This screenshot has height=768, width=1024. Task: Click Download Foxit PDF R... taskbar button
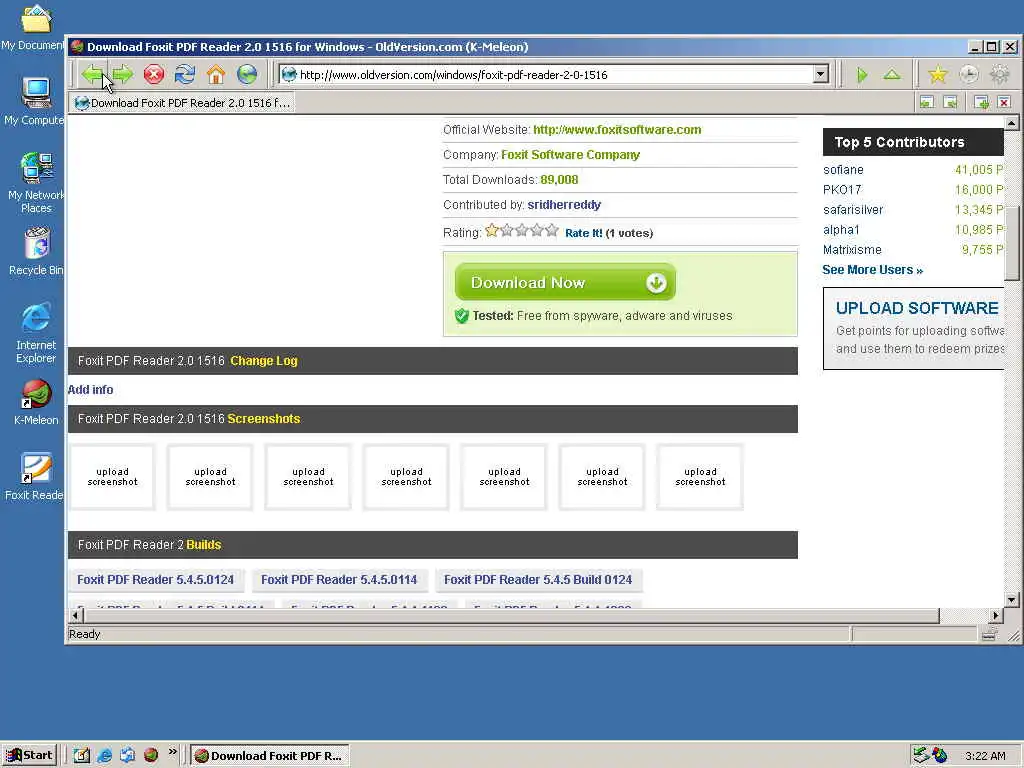[270, 756]
